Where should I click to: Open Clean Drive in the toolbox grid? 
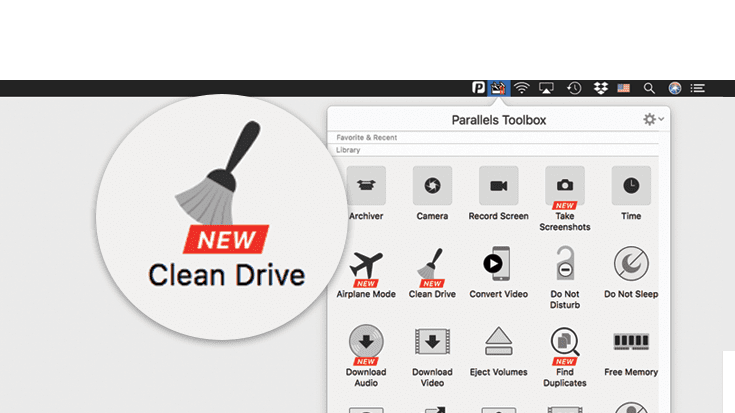432,266
